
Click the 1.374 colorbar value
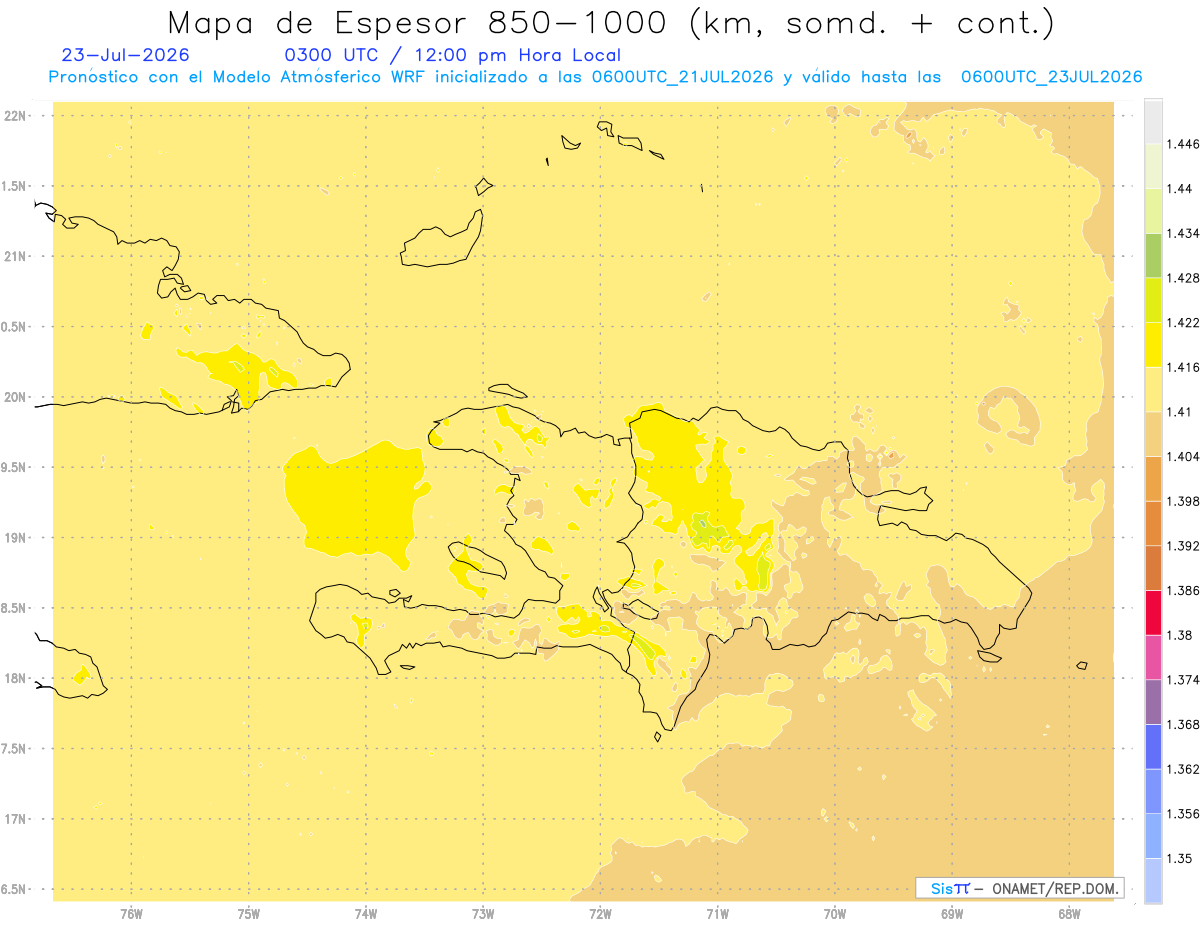[x=1182, y=680]
